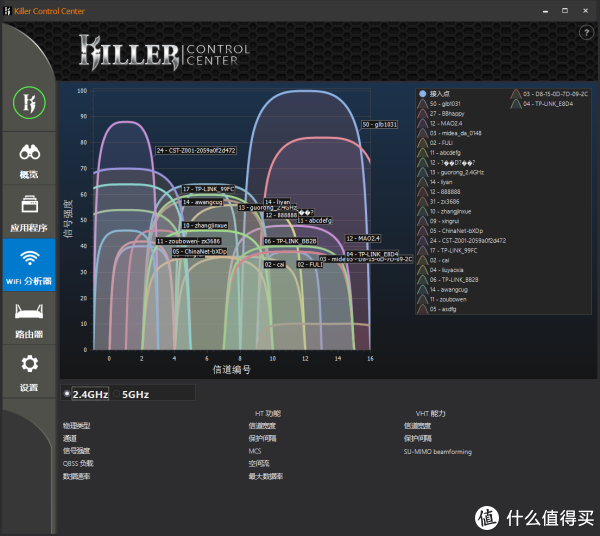
Task: Click chart label 12 - MAO2.4 on graph
Action: coord(363,238)
